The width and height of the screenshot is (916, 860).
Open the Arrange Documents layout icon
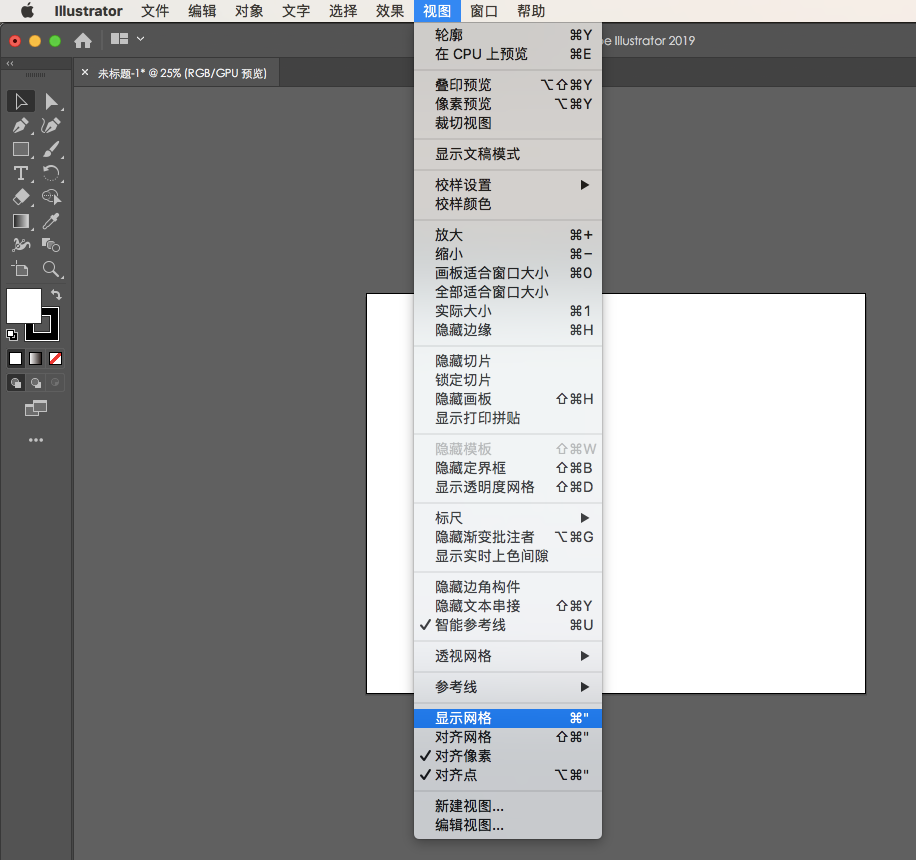tap(119, 39)
